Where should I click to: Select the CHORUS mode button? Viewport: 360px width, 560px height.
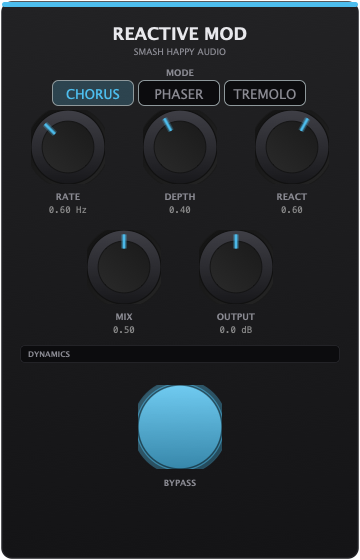(93, 93)
